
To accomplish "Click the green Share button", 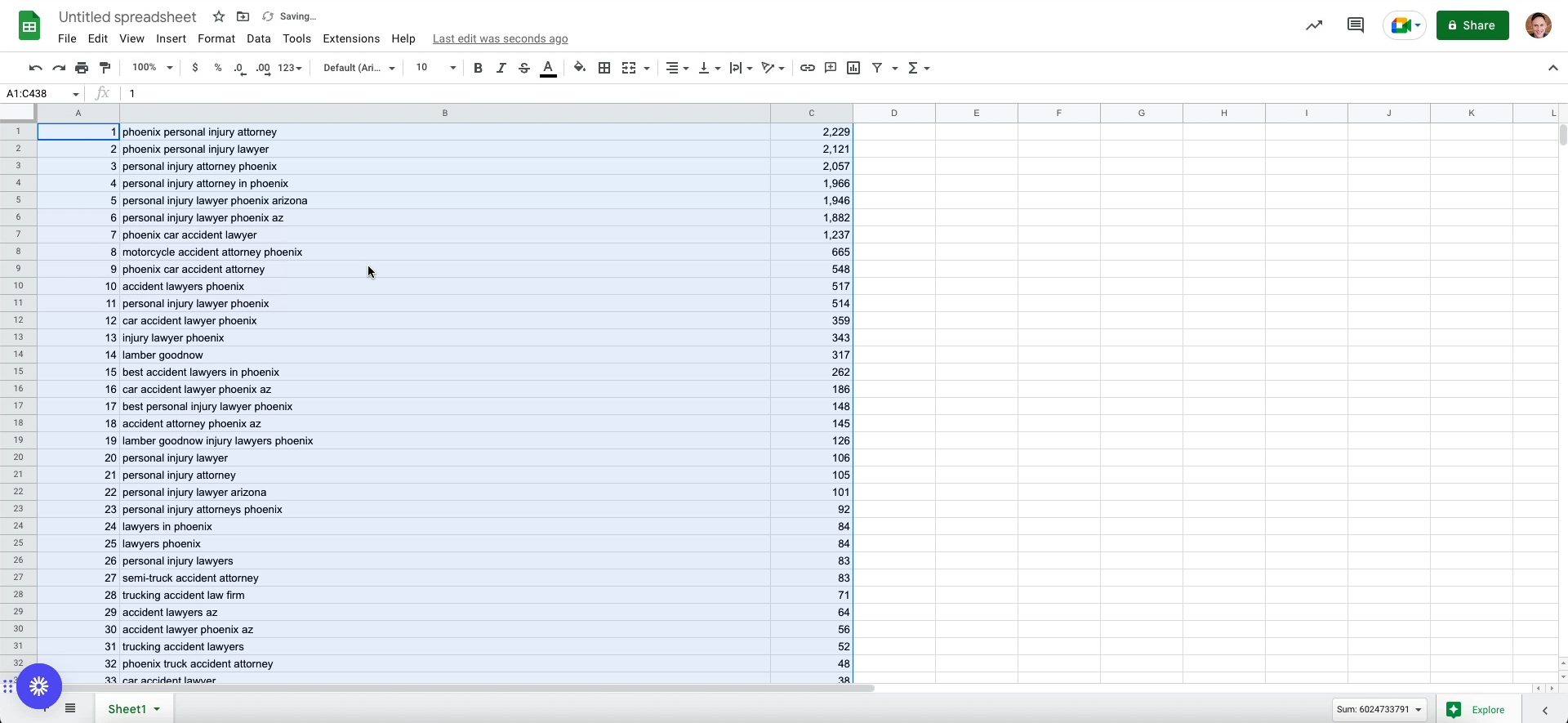I will tap(1472, 25).
